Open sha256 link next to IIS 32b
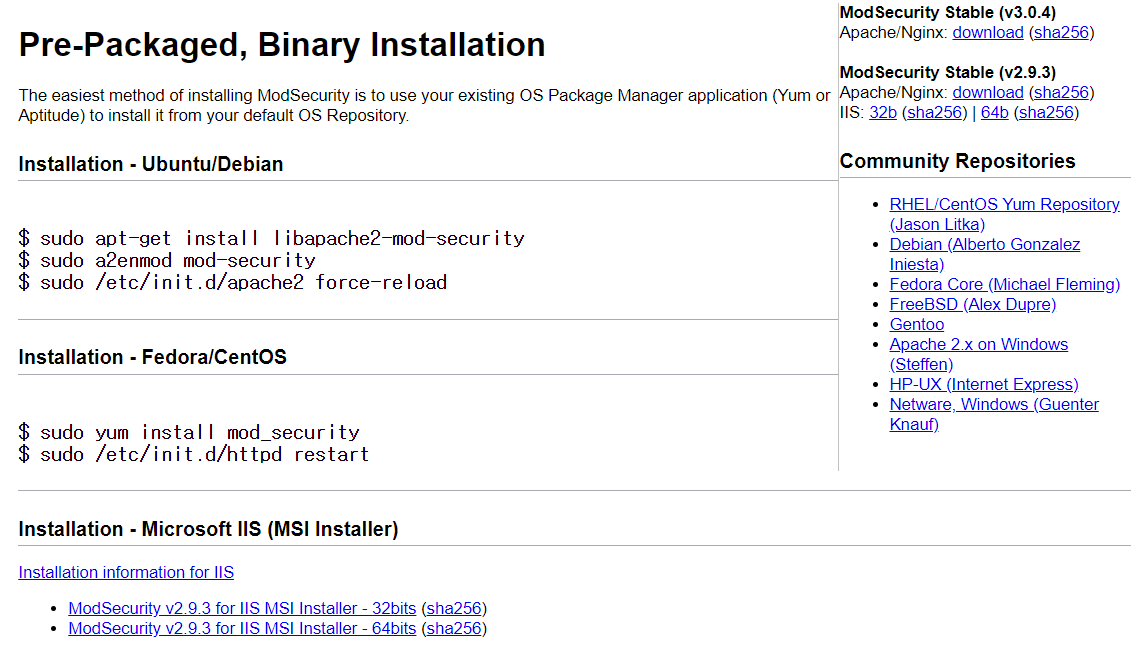Viewport: 1136px width, 654px height. pyautogui.click(x=935, y=113)
